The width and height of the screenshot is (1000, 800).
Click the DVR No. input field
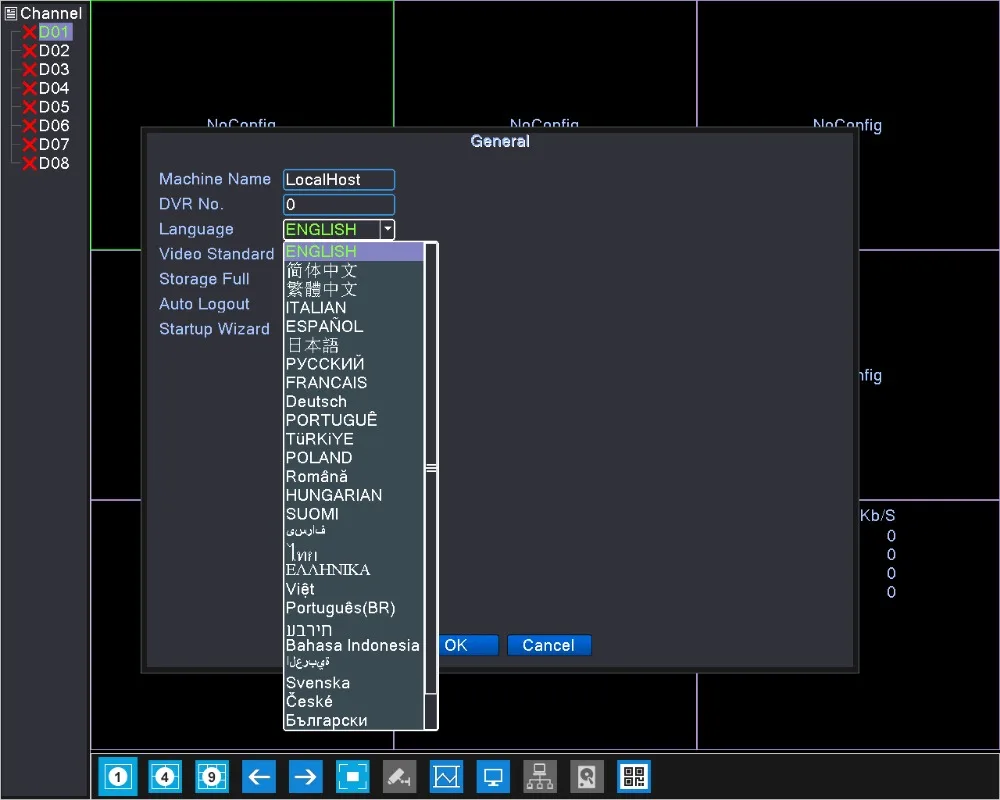tap(339, 204)
